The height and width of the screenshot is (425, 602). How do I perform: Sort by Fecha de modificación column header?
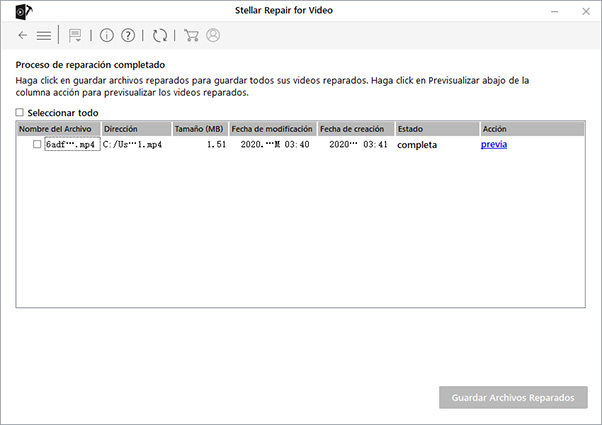(273, 129)
